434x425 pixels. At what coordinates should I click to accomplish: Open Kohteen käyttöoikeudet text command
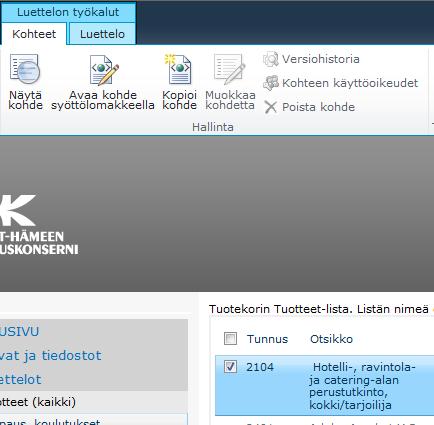350,83
